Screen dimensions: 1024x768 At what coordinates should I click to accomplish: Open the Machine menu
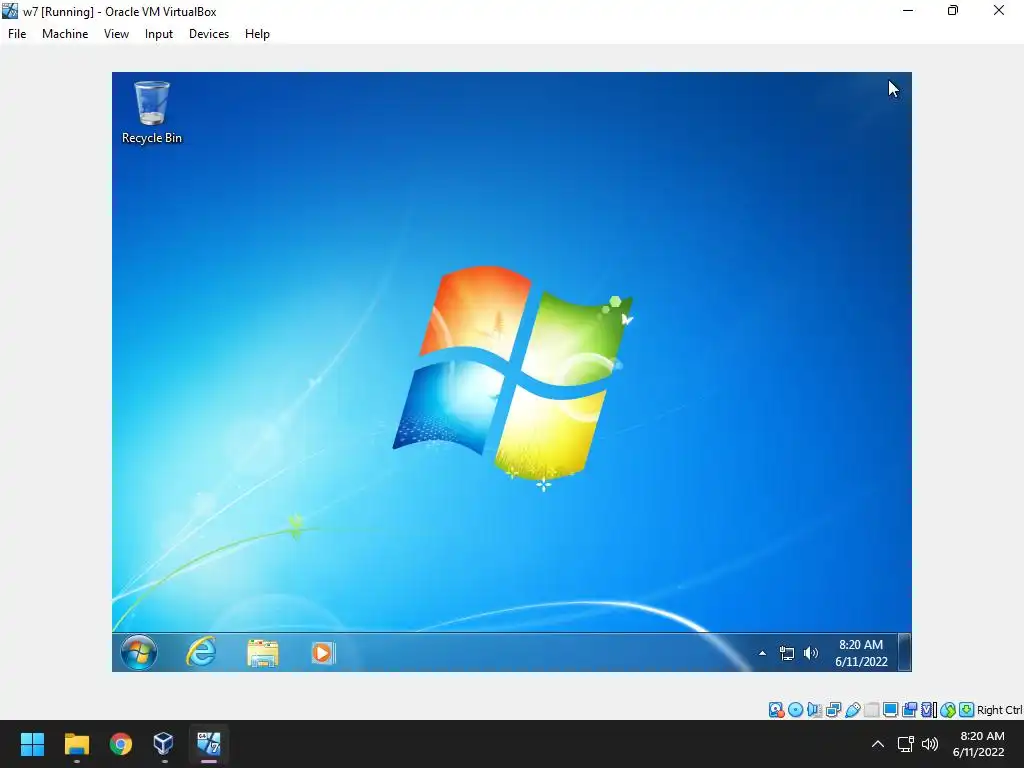point(65,34)
